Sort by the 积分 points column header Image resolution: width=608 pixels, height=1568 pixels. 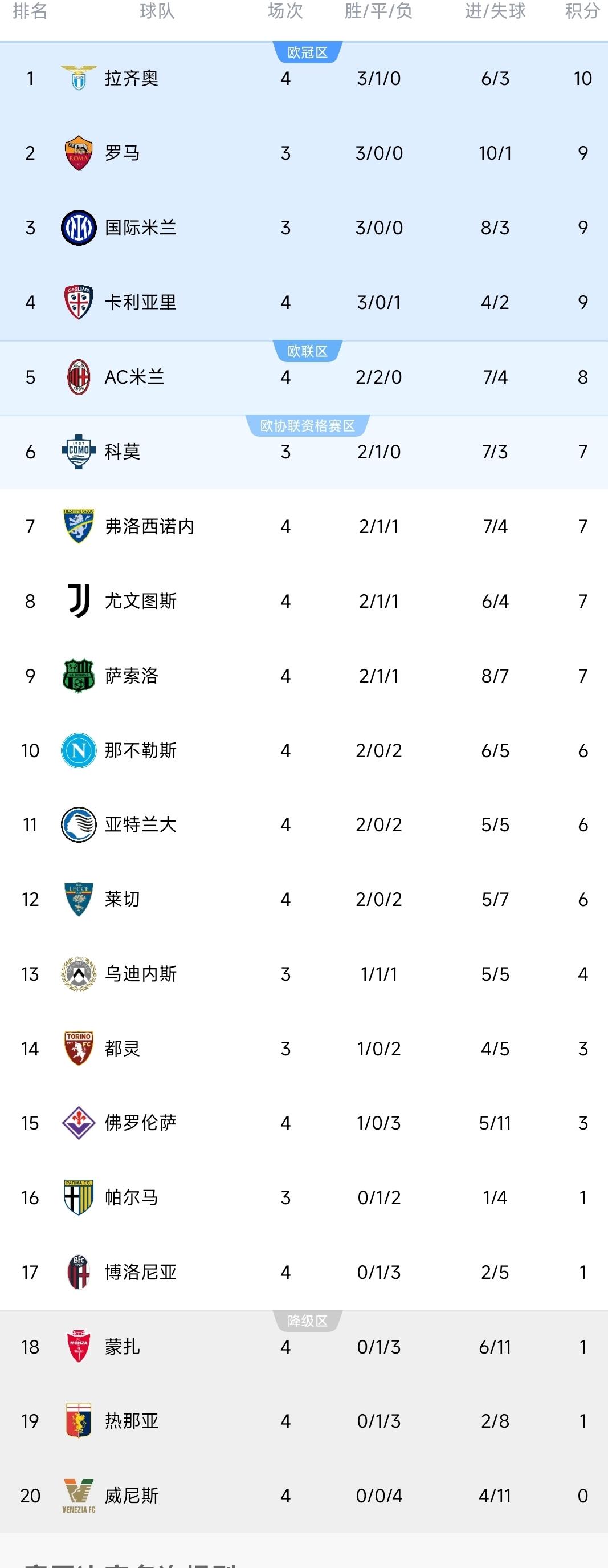pyautogui.click(x=582, y=11)
